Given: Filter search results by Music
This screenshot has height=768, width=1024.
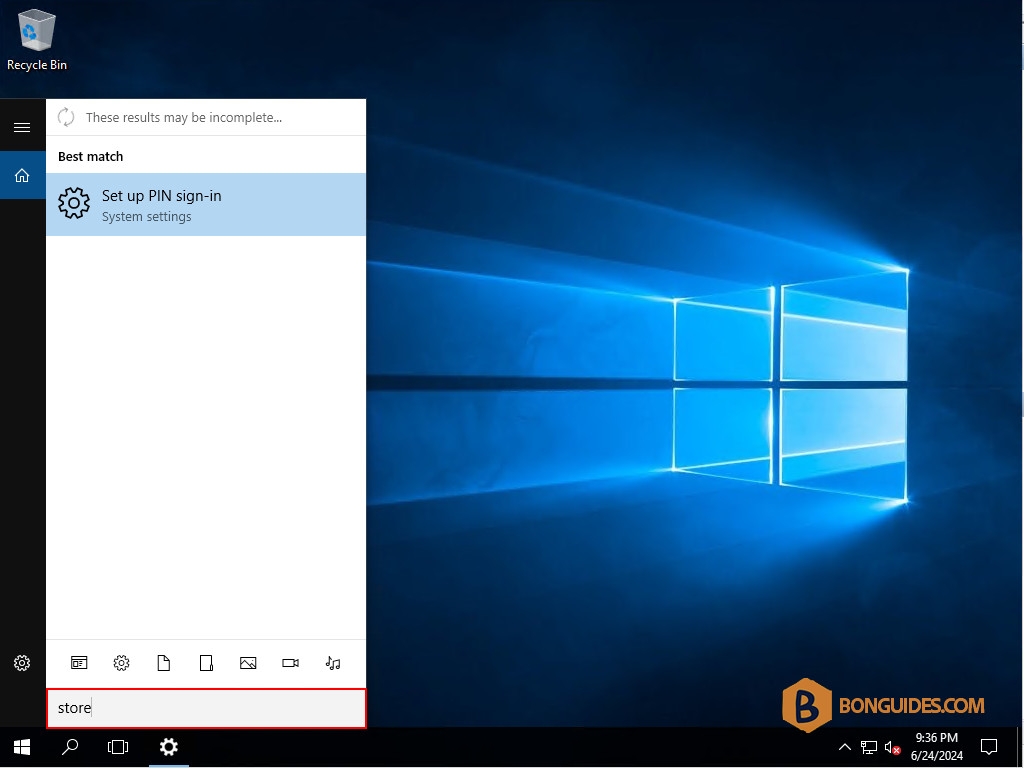Looking at the screenshot, I should coord(333,663).
